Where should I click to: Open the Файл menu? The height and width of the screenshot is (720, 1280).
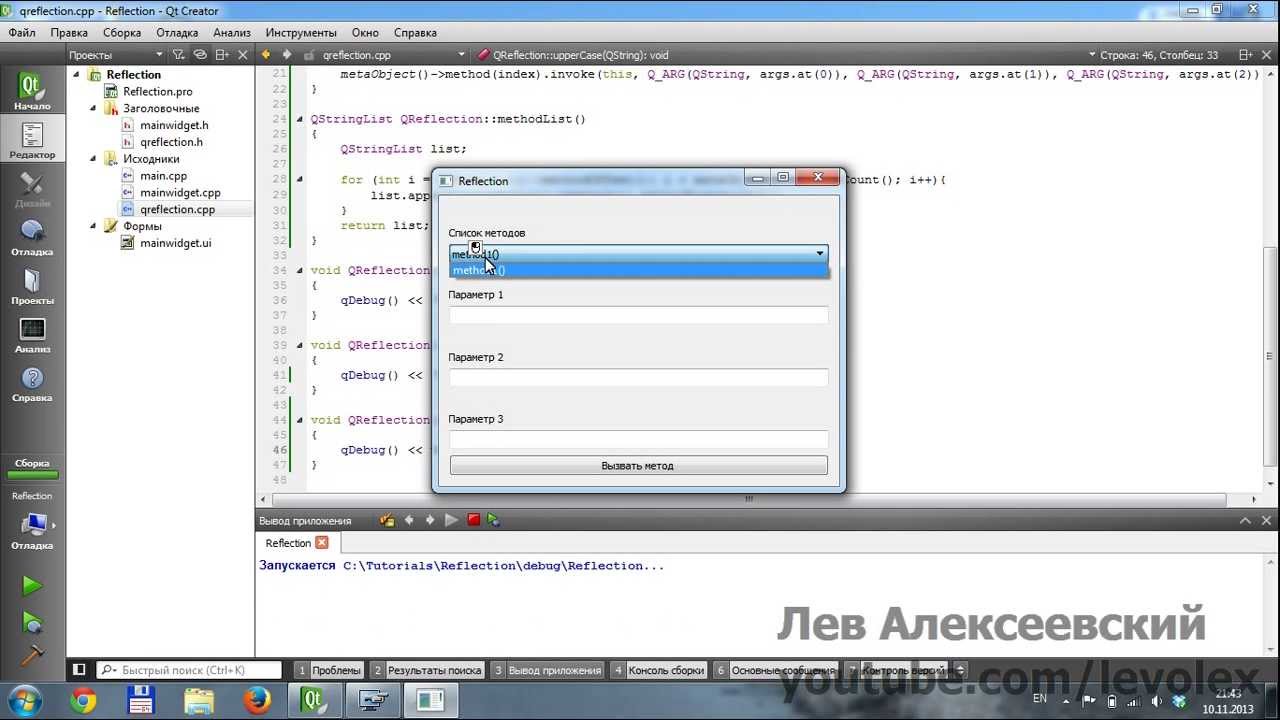[x=22, y=32]
